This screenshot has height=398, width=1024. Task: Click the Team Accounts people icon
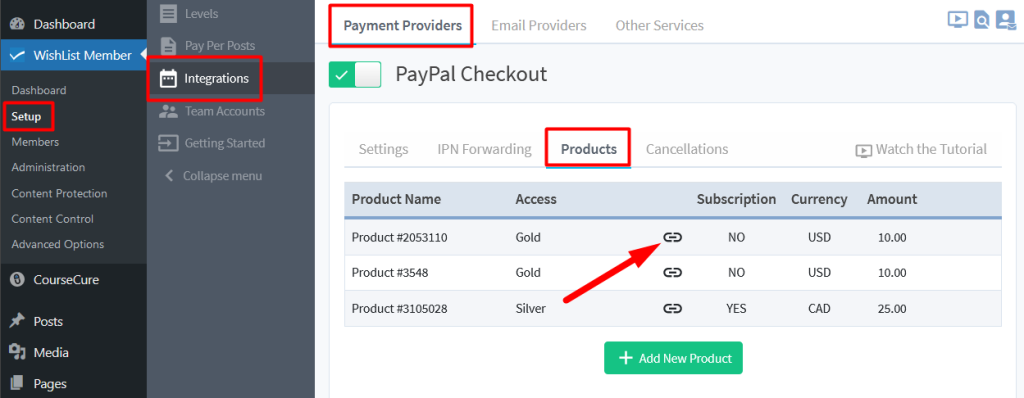pos(168,111)
